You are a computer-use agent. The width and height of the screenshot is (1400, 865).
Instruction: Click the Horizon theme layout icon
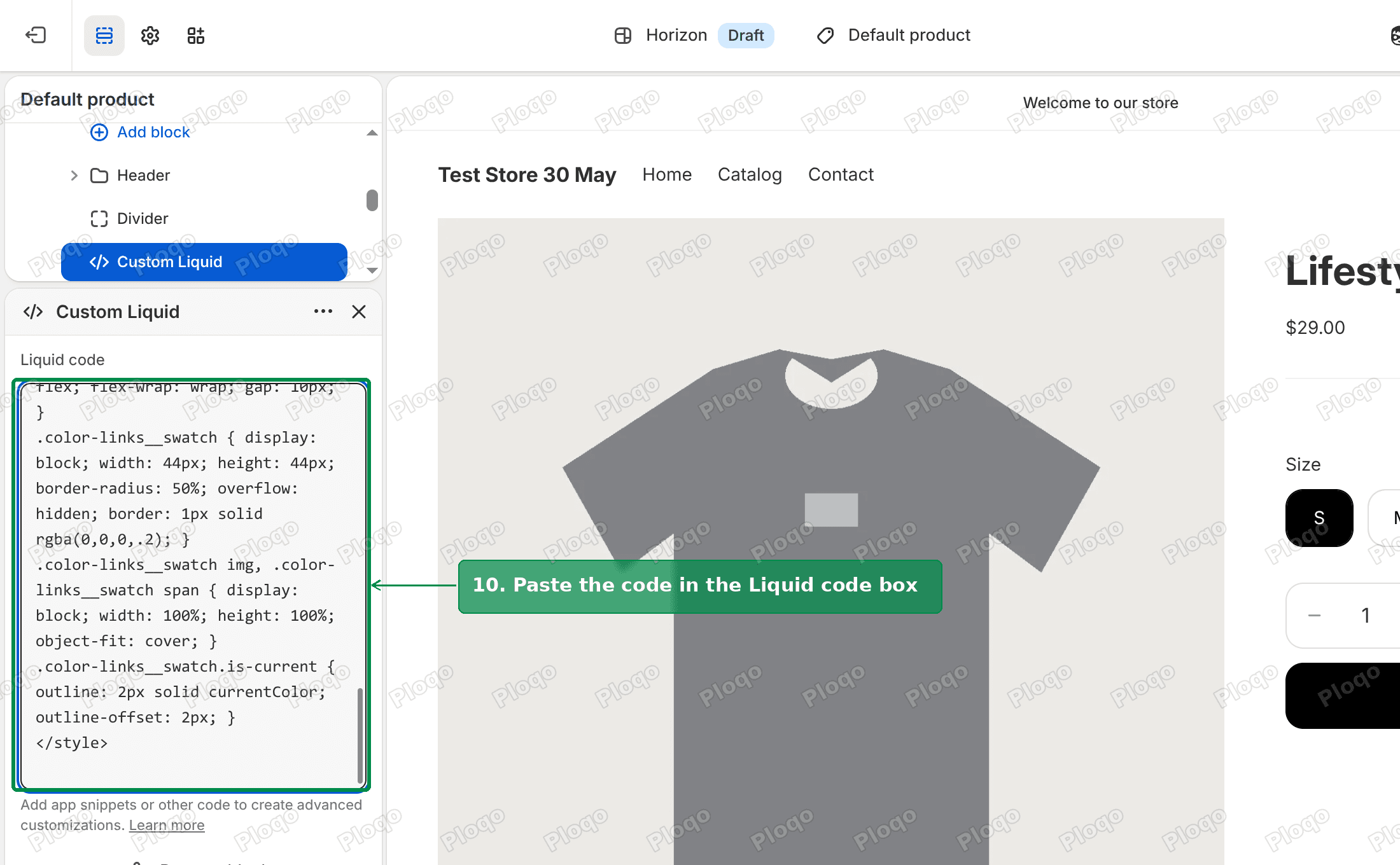623,36
